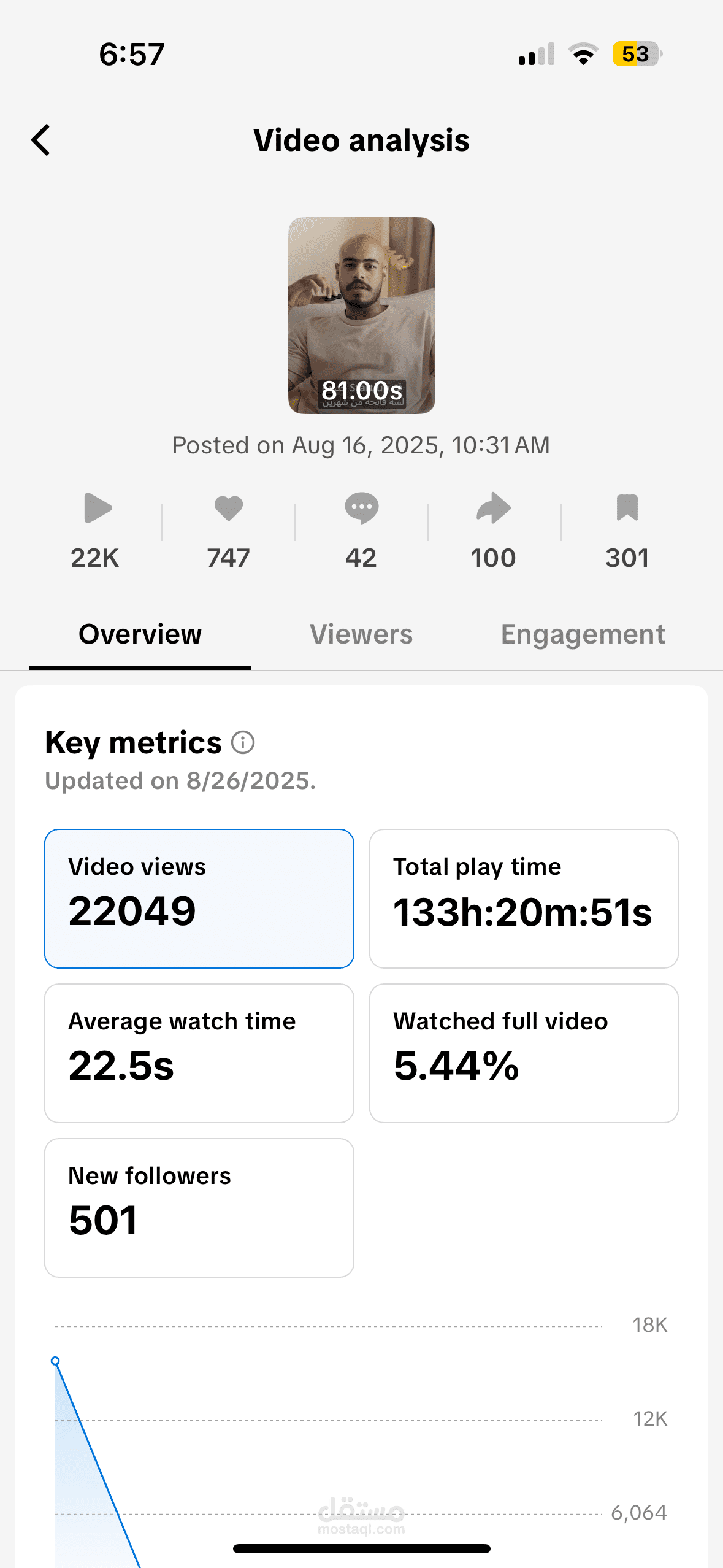The width and height of the screenshot is (723, 1568).
Task: Open the Engagement tab
Action: coord(583,635)
